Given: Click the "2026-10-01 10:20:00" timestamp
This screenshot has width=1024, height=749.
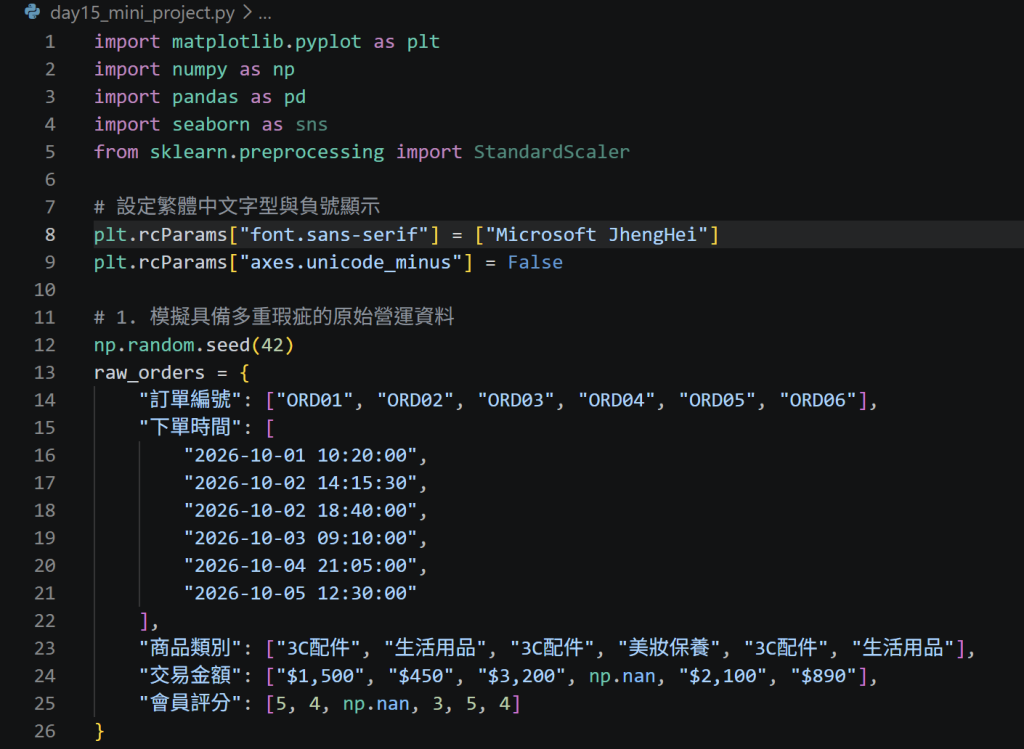Looking at the screenshot, I should tap(300, 455).
